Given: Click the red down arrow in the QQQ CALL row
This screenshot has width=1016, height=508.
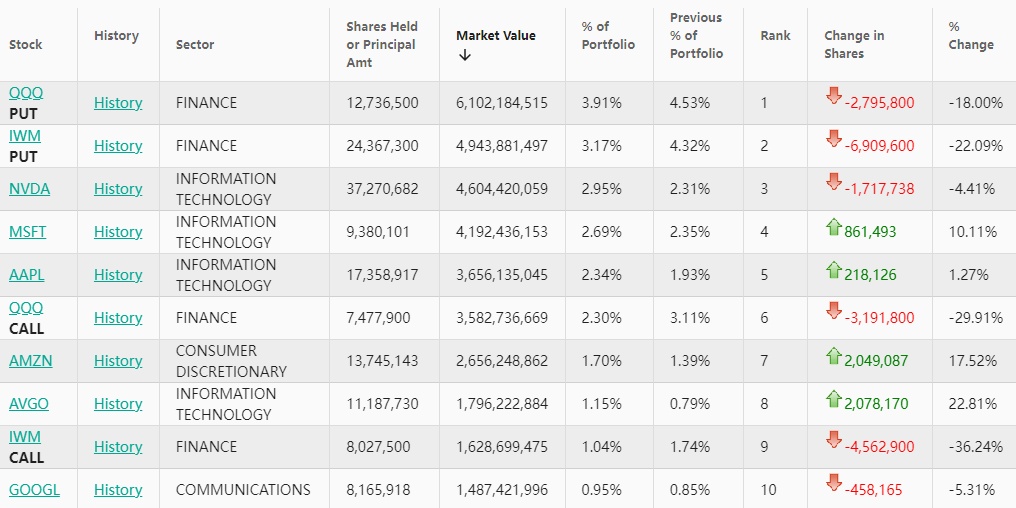Looking at the screenshot, I should [833, 311].
